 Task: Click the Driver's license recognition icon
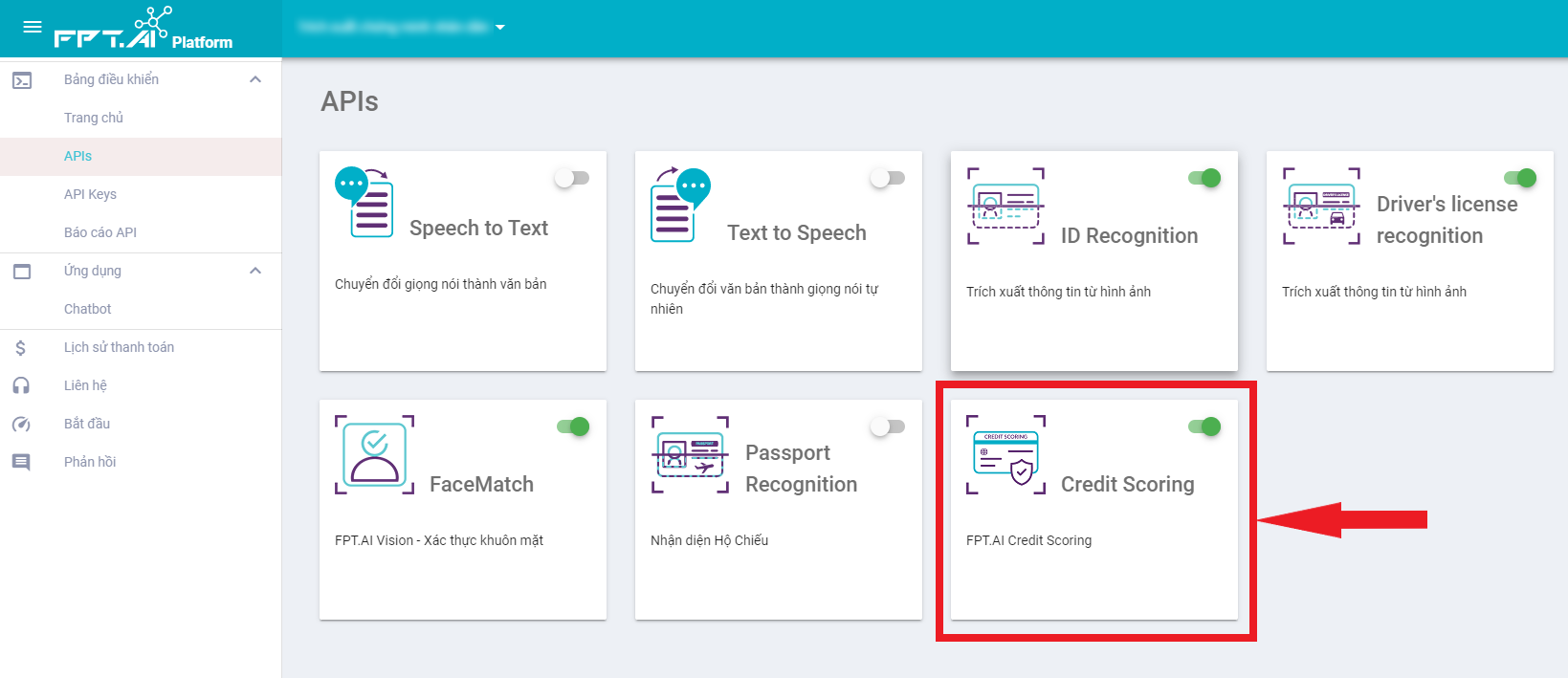coord(1321,207)
